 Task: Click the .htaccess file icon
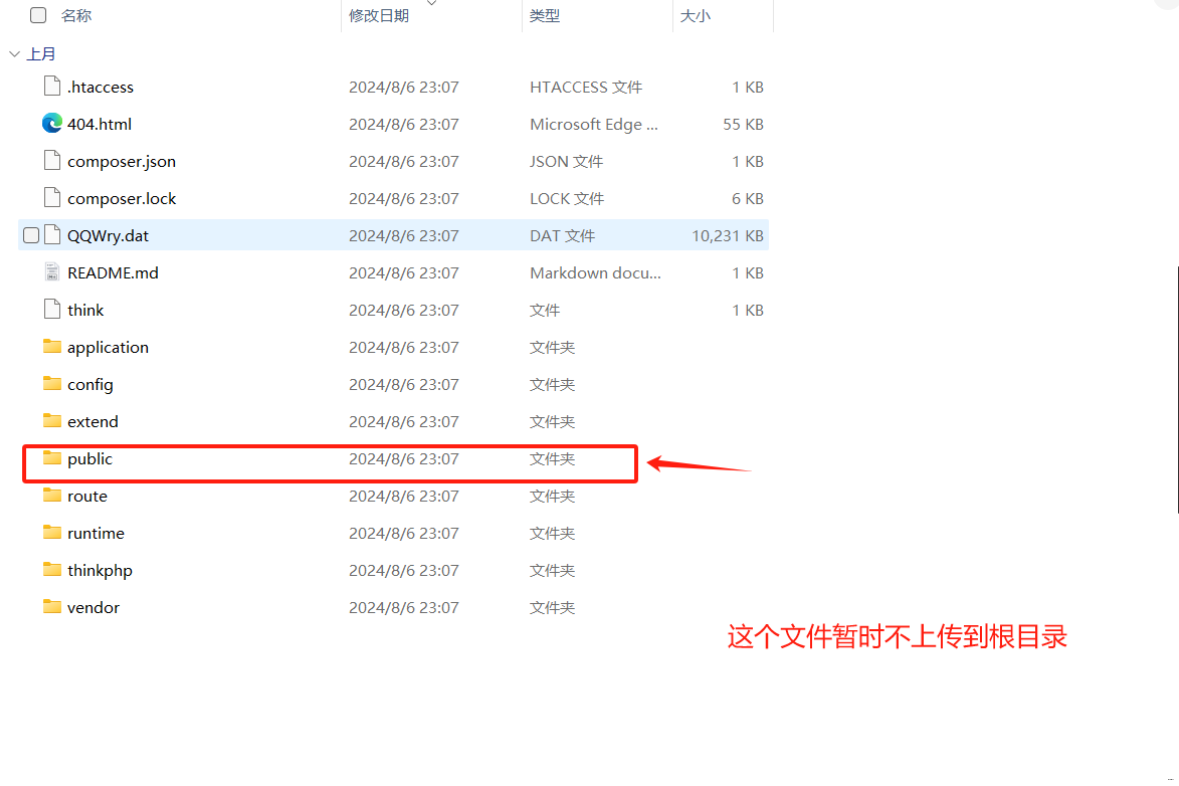52,87
